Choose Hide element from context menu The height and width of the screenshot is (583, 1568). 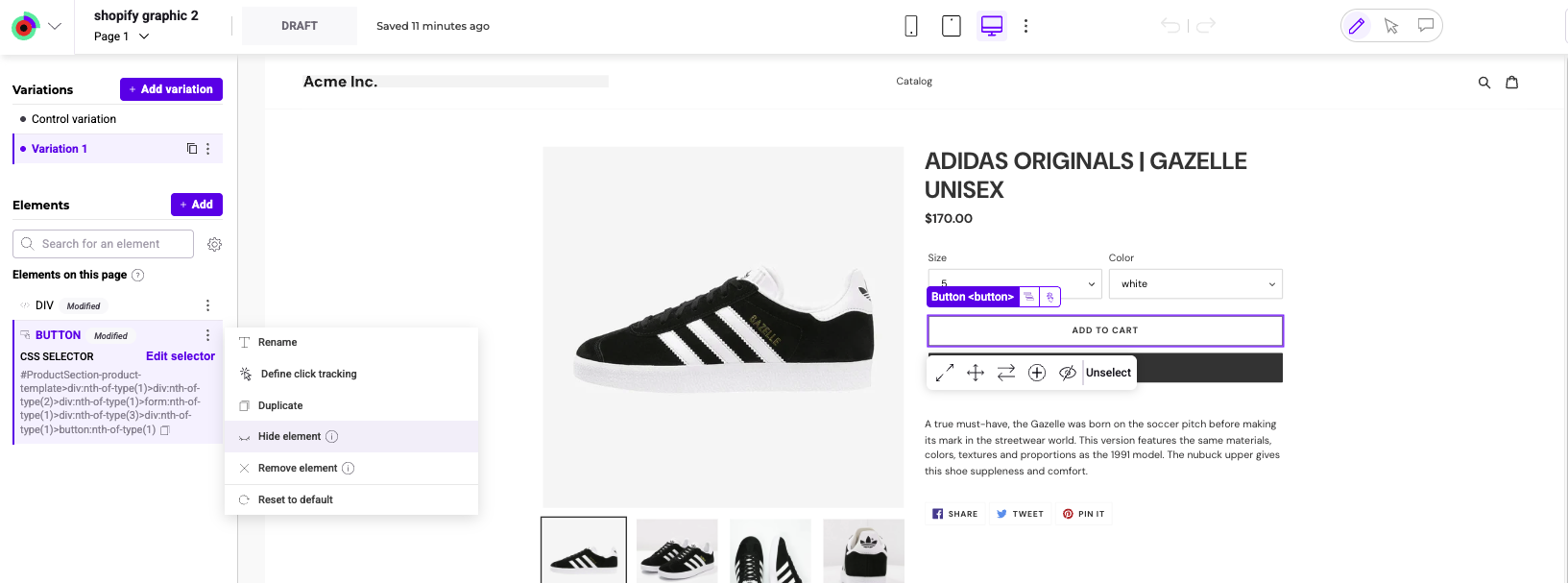(290, 437)
